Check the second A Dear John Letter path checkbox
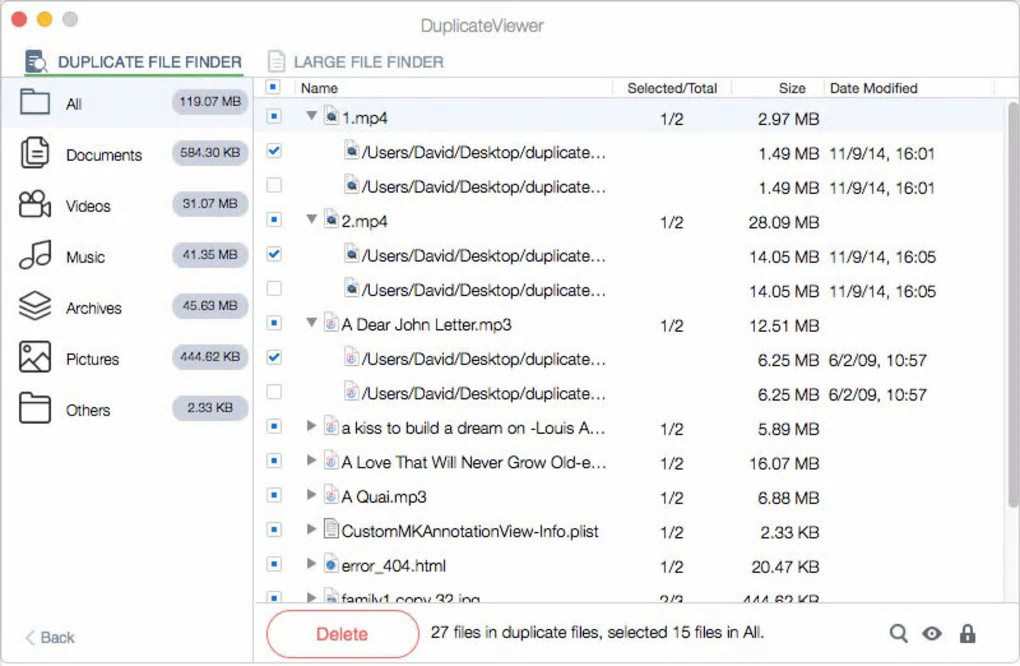 pos(274,392)
